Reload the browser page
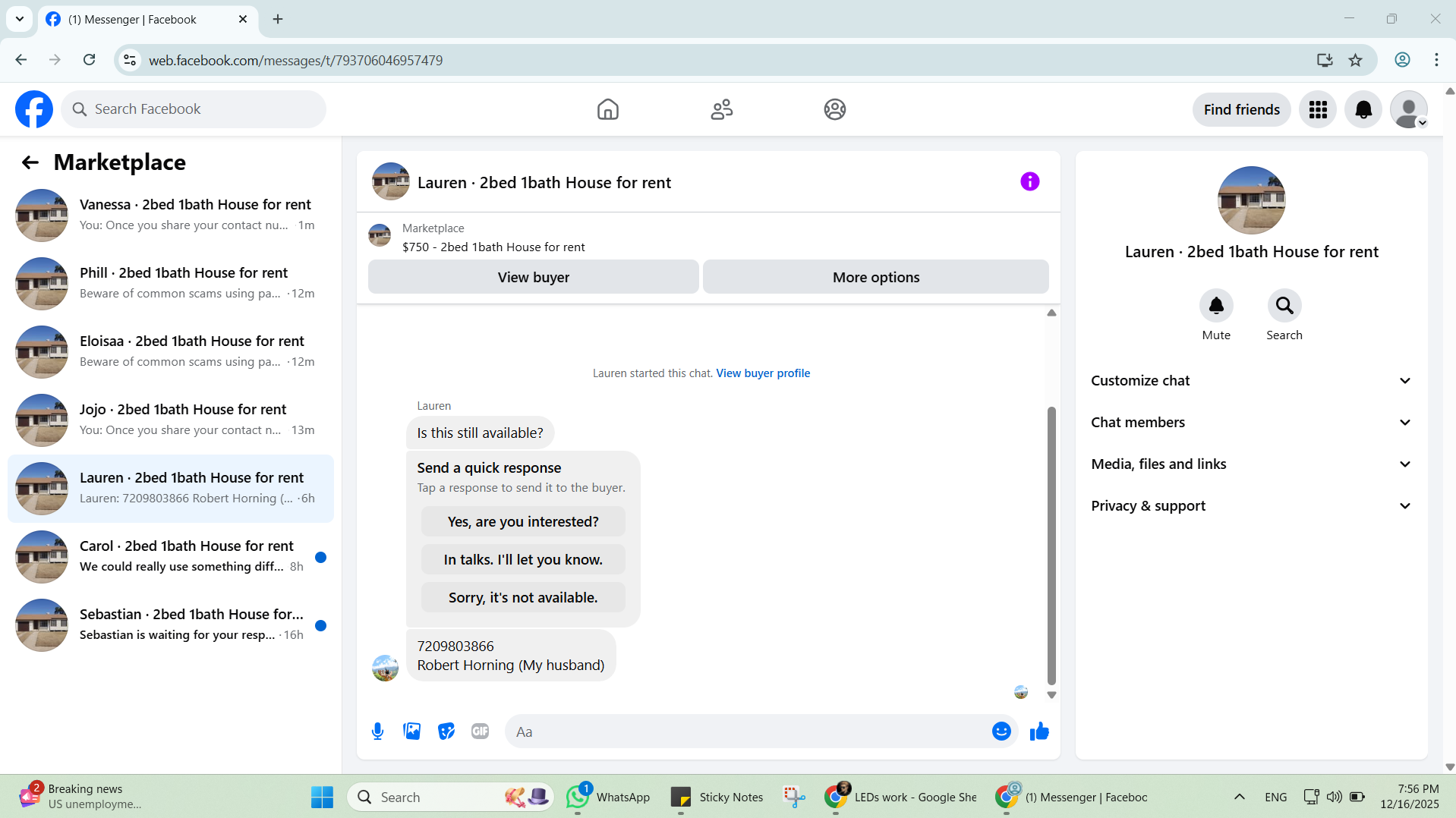 click(x=89, y=60)
